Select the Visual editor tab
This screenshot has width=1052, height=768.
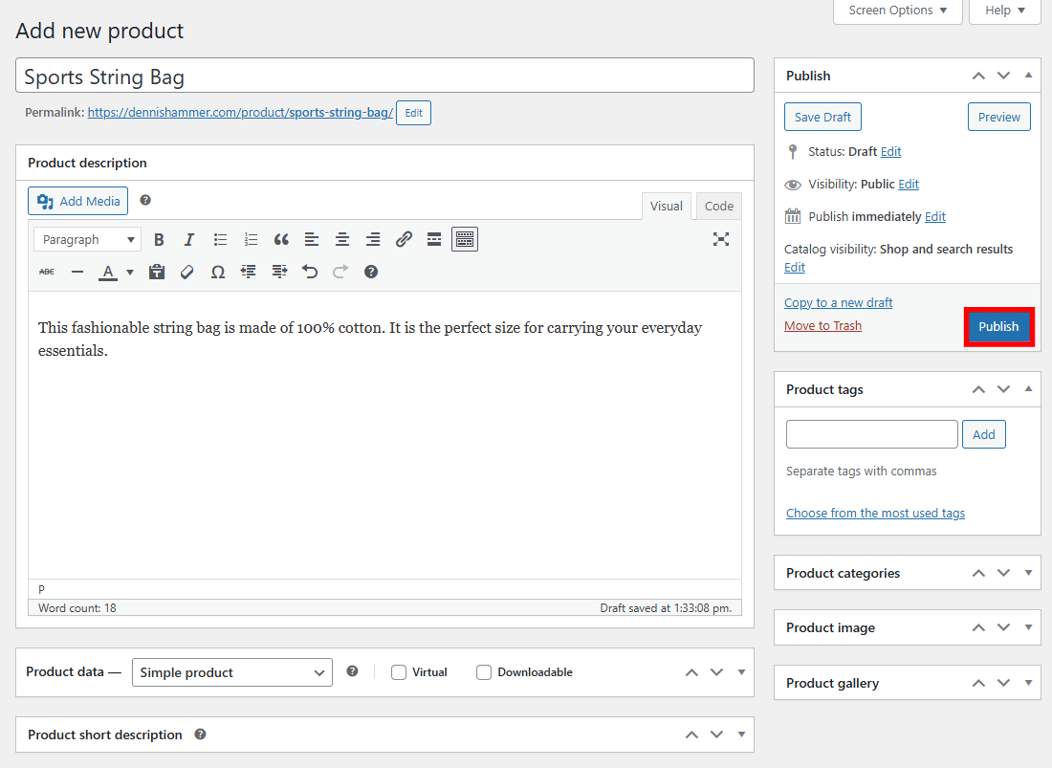click(x=666, y=205)
